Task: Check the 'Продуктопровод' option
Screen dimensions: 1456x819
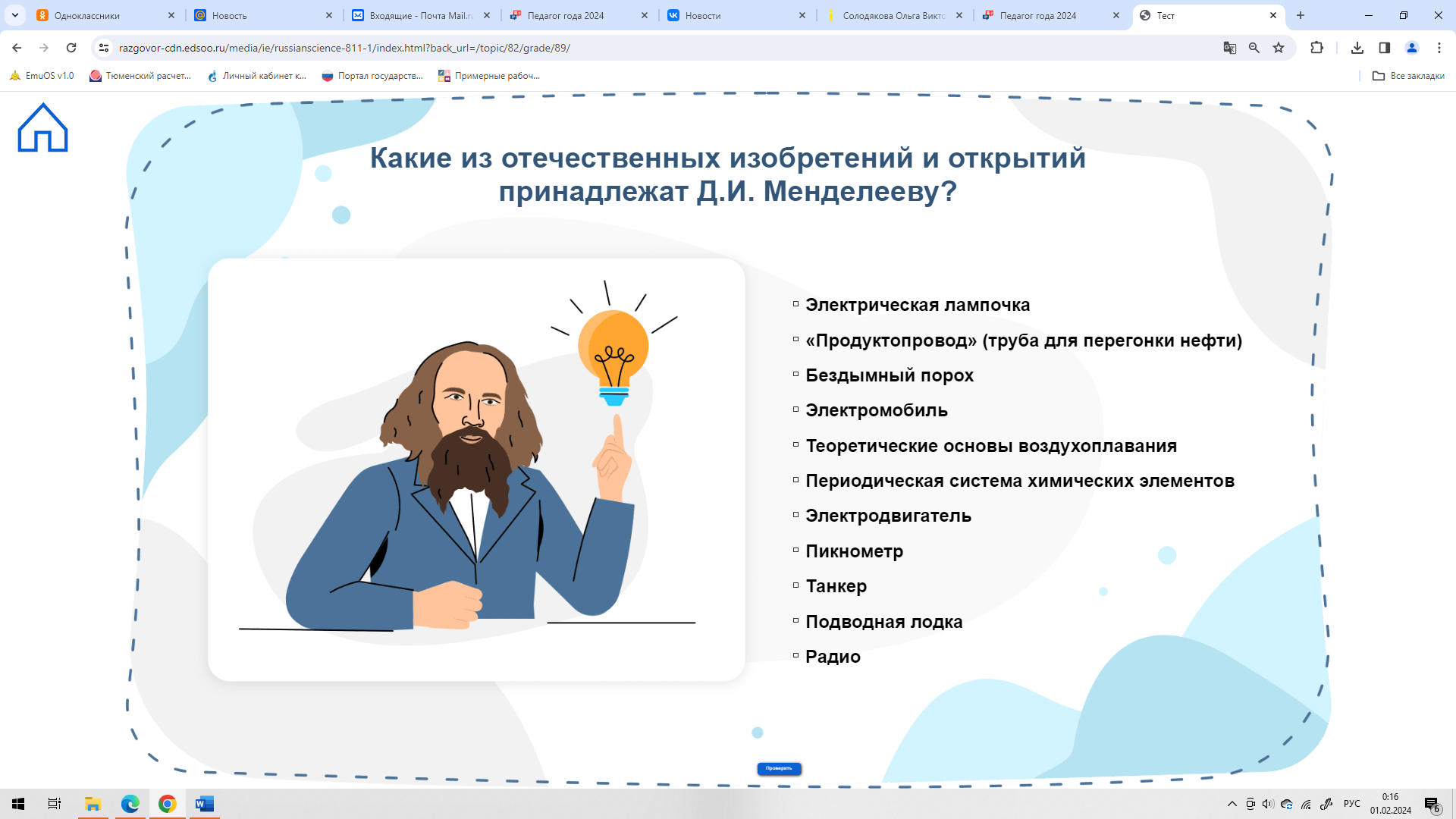Action: tap(795, 340)
